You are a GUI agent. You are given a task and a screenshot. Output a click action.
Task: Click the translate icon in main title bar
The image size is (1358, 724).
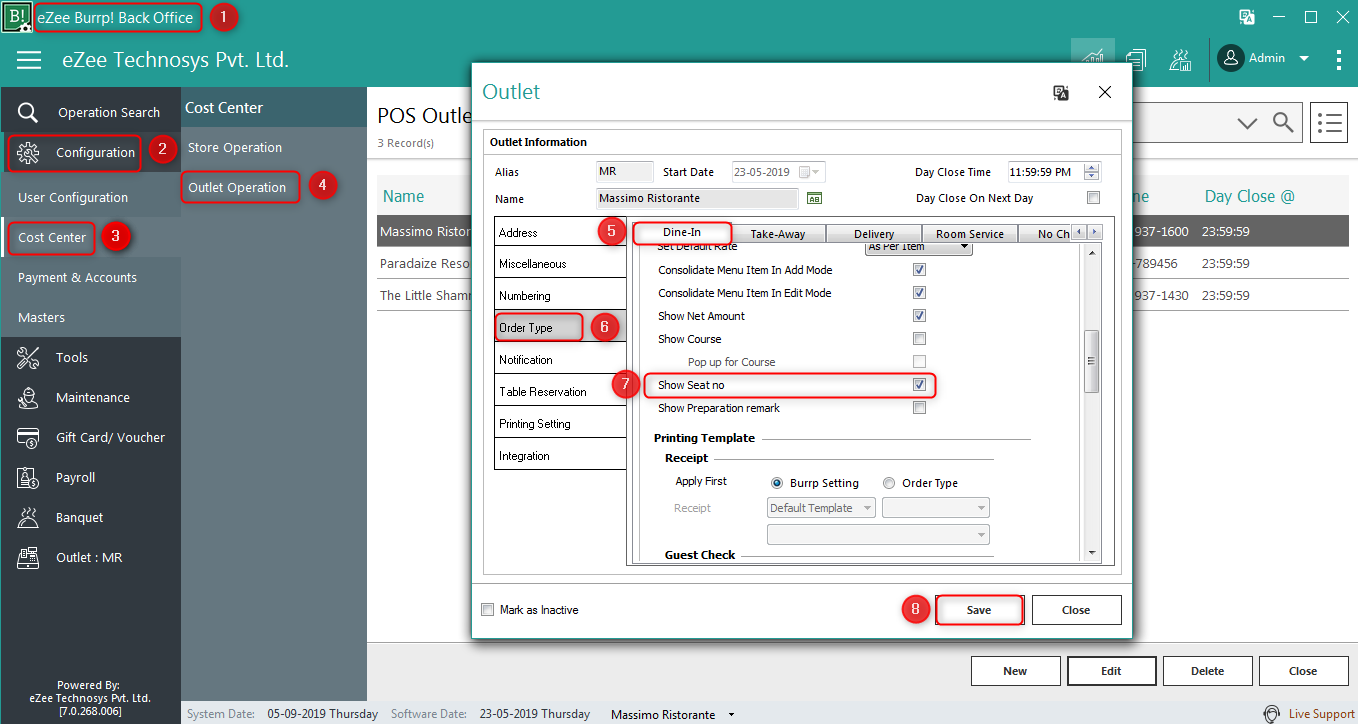pos(1247,17)
